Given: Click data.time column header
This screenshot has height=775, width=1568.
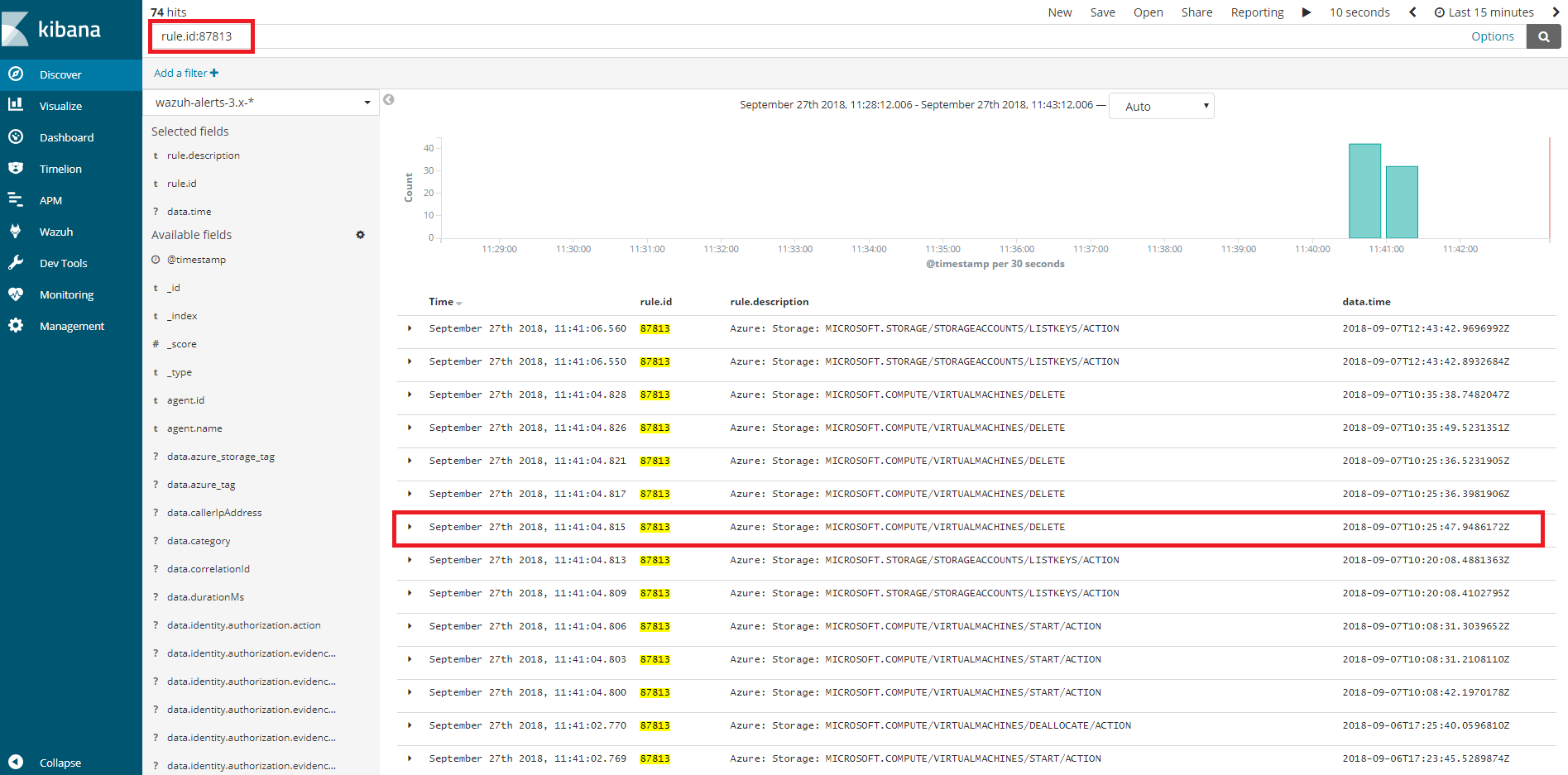Looking at the screenshot, I should pyautogui.click(x=1366, y=302).
